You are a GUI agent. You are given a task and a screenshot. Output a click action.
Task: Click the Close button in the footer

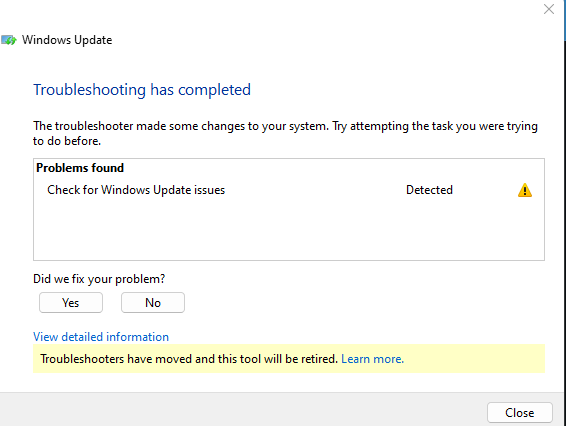(519, 412)
